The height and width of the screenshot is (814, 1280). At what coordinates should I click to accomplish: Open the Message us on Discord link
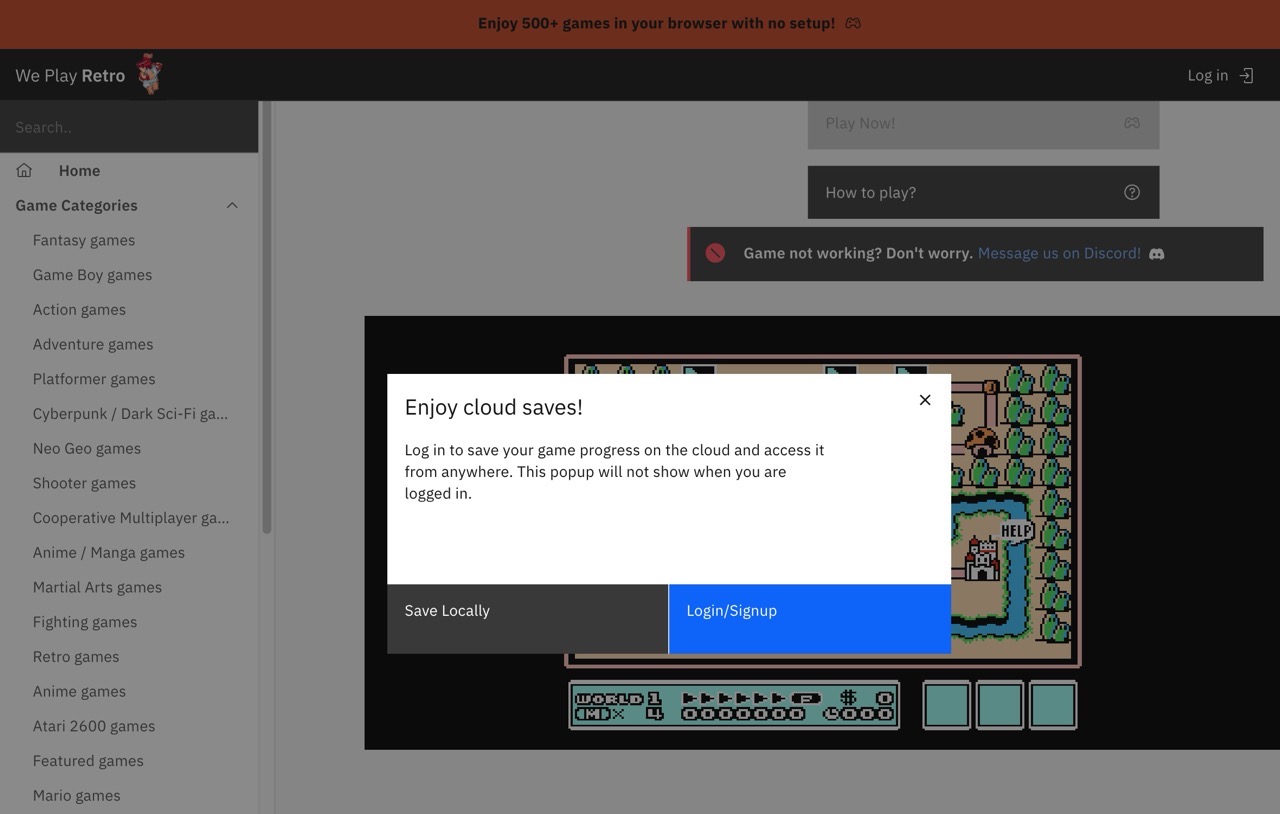(x=1059, y=253)
